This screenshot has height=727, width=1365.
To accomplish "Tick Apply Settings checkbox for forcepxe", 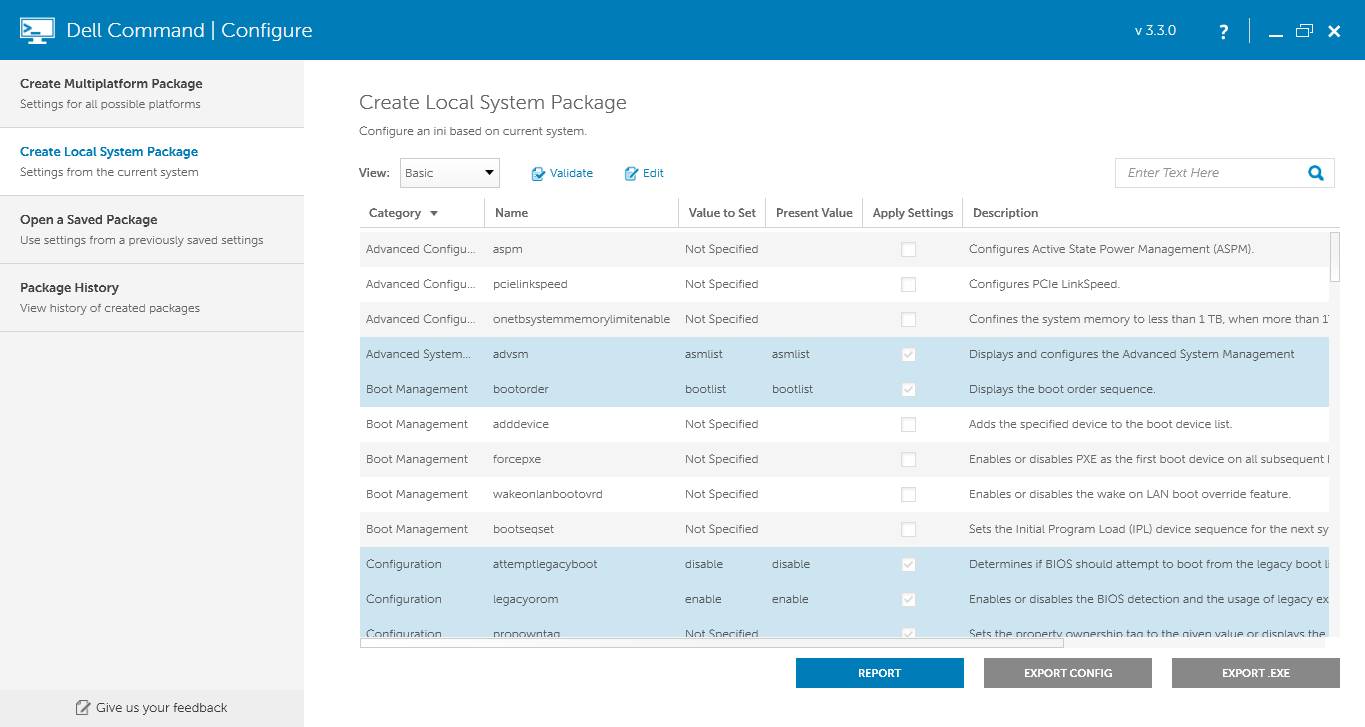I will tap(908, 460).
